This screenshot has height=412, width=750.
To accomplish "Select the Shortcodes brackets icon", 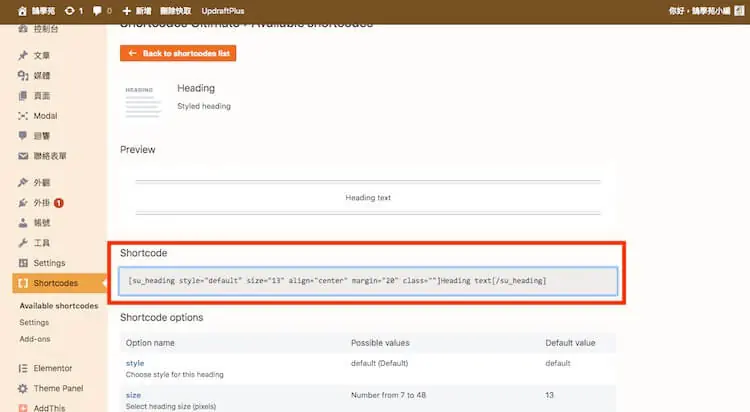I will [22, 283].
